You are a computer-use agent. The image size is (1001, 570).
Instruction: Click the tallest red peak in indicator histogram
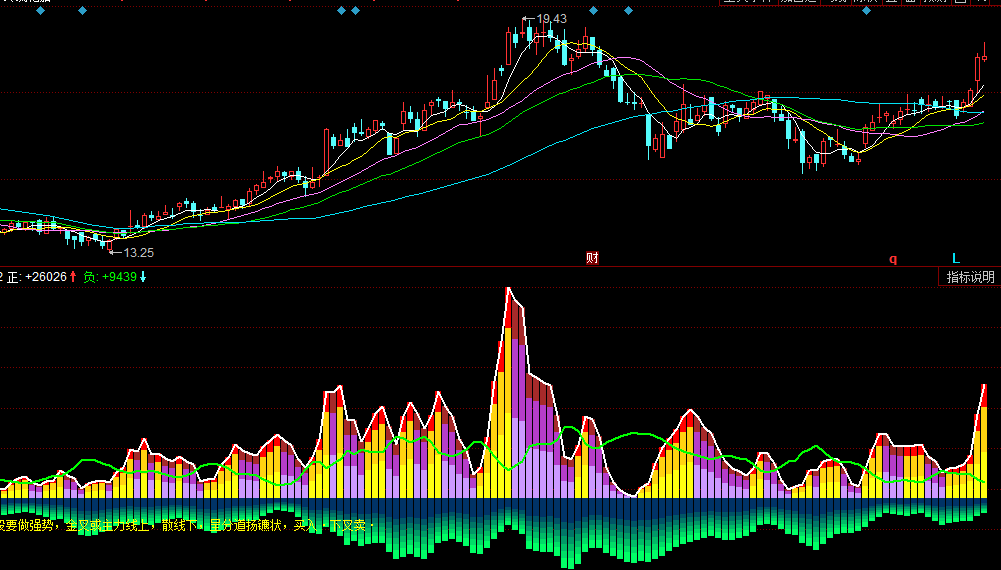[509, 300]
